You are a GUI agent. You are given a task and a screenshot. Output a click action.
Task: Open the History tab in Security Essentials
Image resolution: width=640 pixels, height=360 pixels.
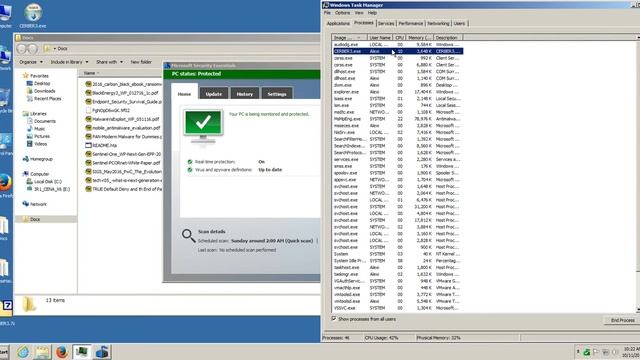244,94
